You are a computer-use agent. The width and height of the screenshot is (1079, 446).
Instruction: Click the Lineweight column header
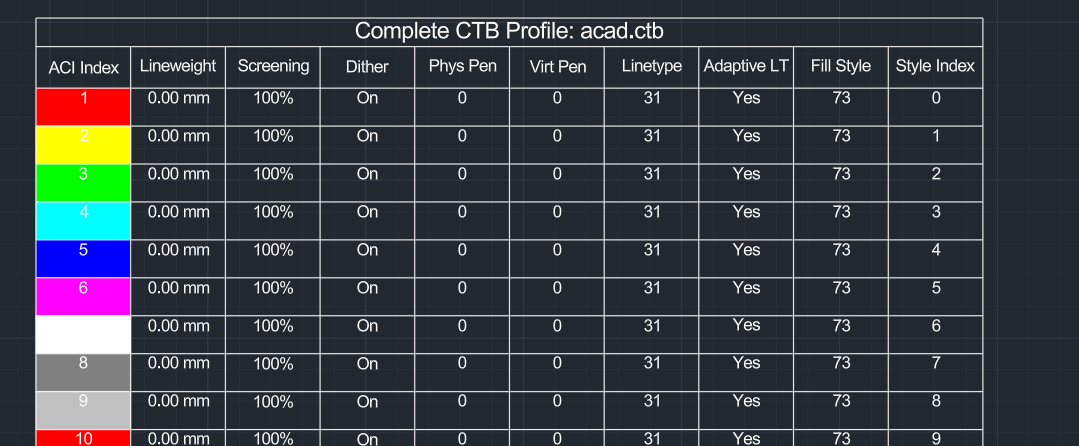point(178,67)
